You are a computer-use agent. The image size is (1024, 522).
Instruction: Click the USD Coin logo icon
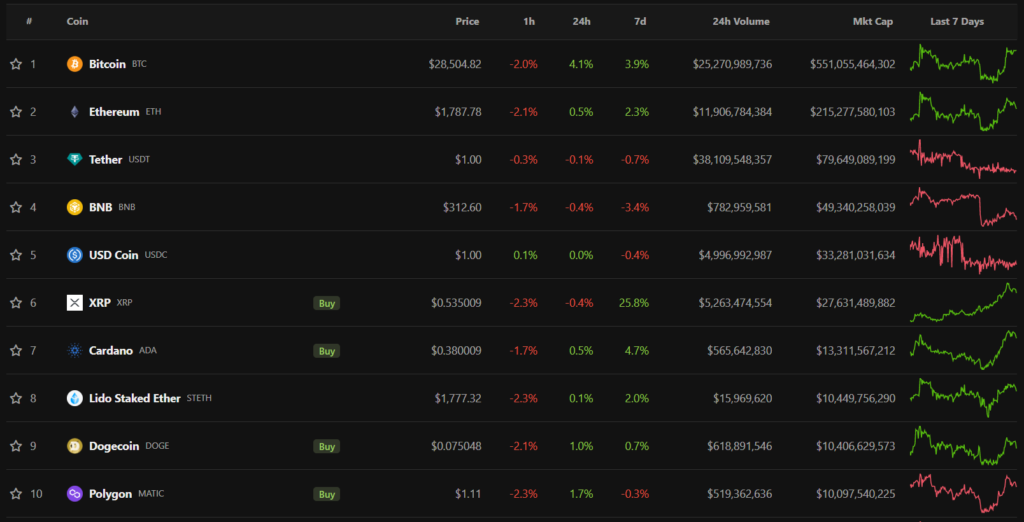tap(74, 255)
